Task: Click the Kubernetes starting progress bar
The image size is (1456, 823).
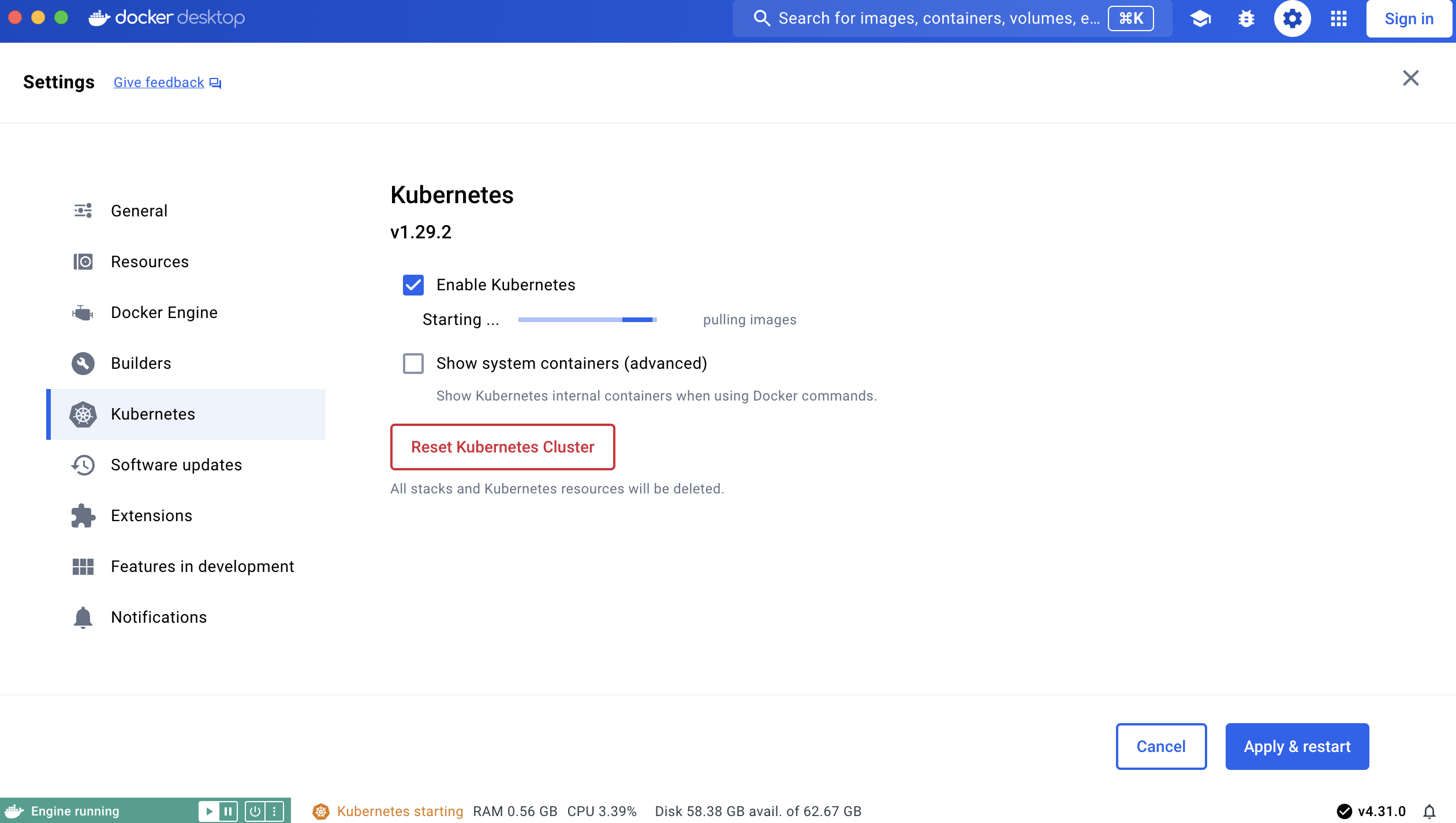Action: click(588, 320)
